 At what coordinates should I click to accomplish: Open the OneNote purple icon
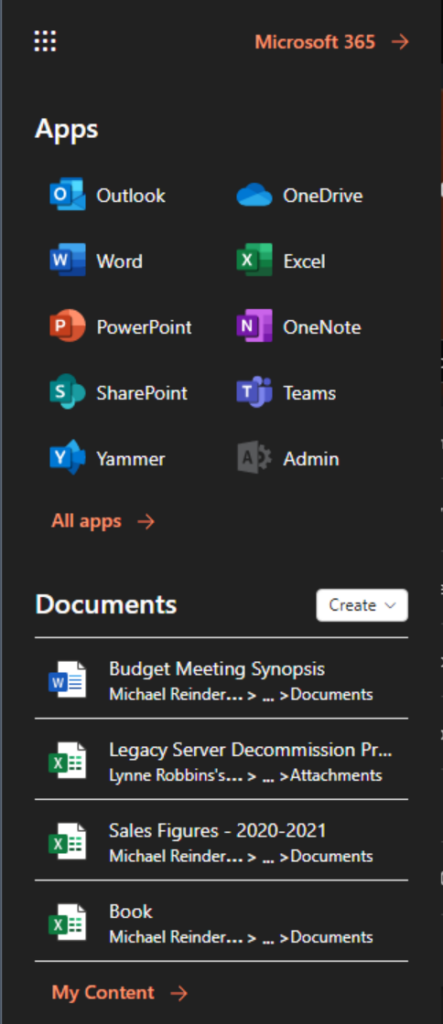(x=254, y=327)
